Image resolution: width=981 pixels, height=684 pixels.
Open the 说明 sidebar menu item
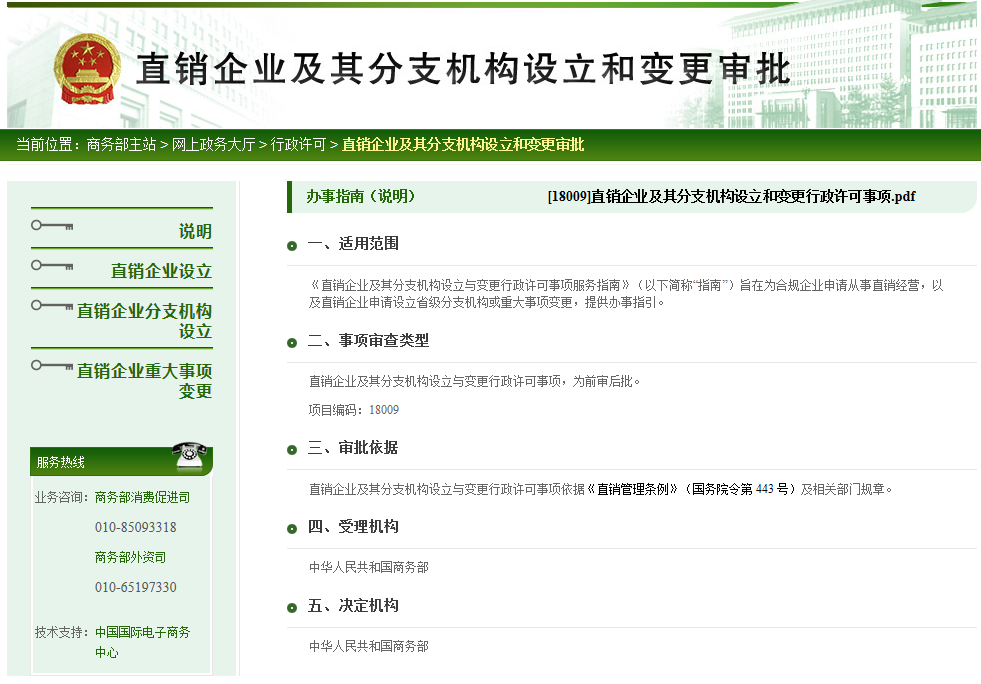click(x=195, y=231)
